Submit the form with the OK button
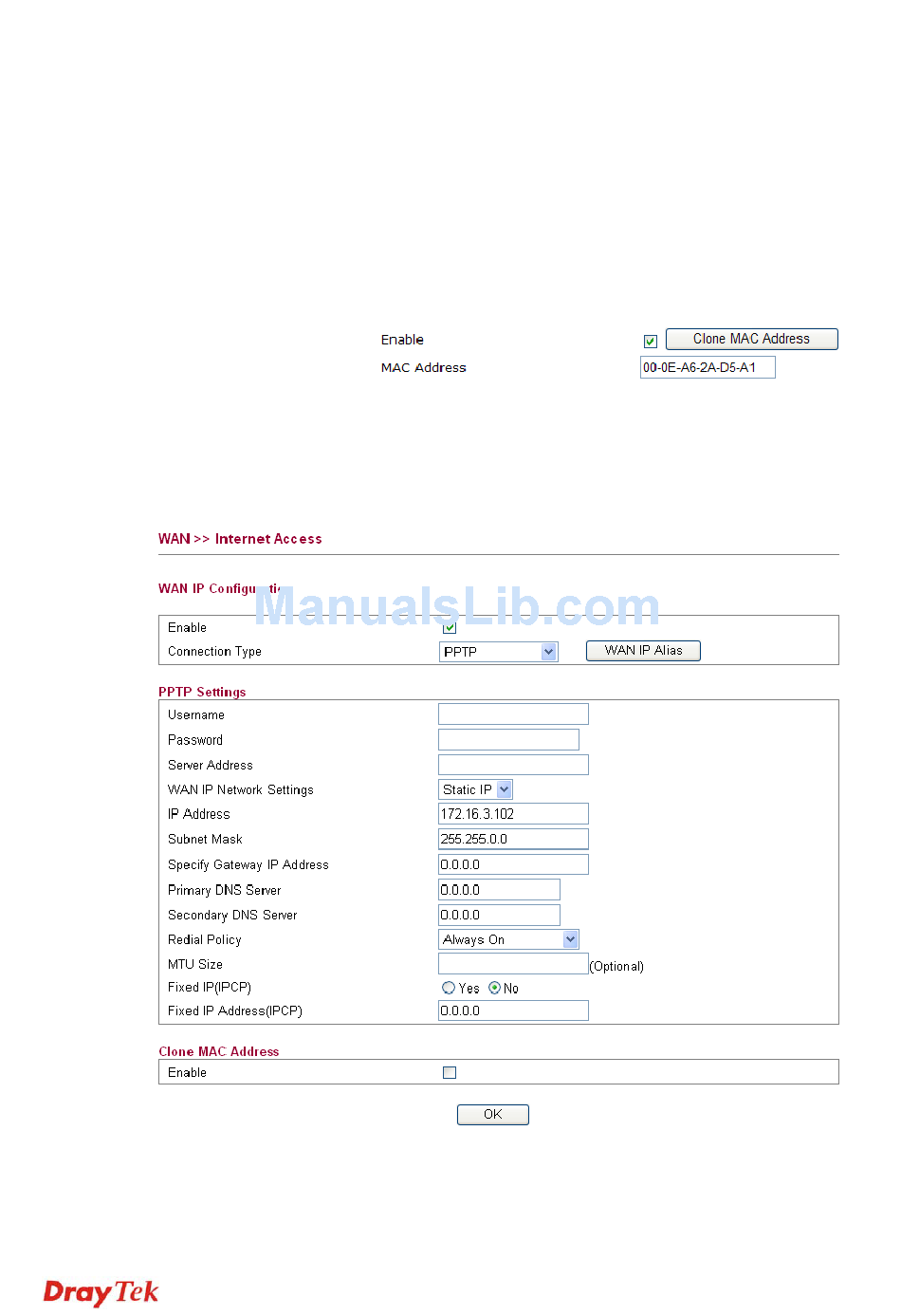This screenshot has width=901, height=1316. 493,1115
